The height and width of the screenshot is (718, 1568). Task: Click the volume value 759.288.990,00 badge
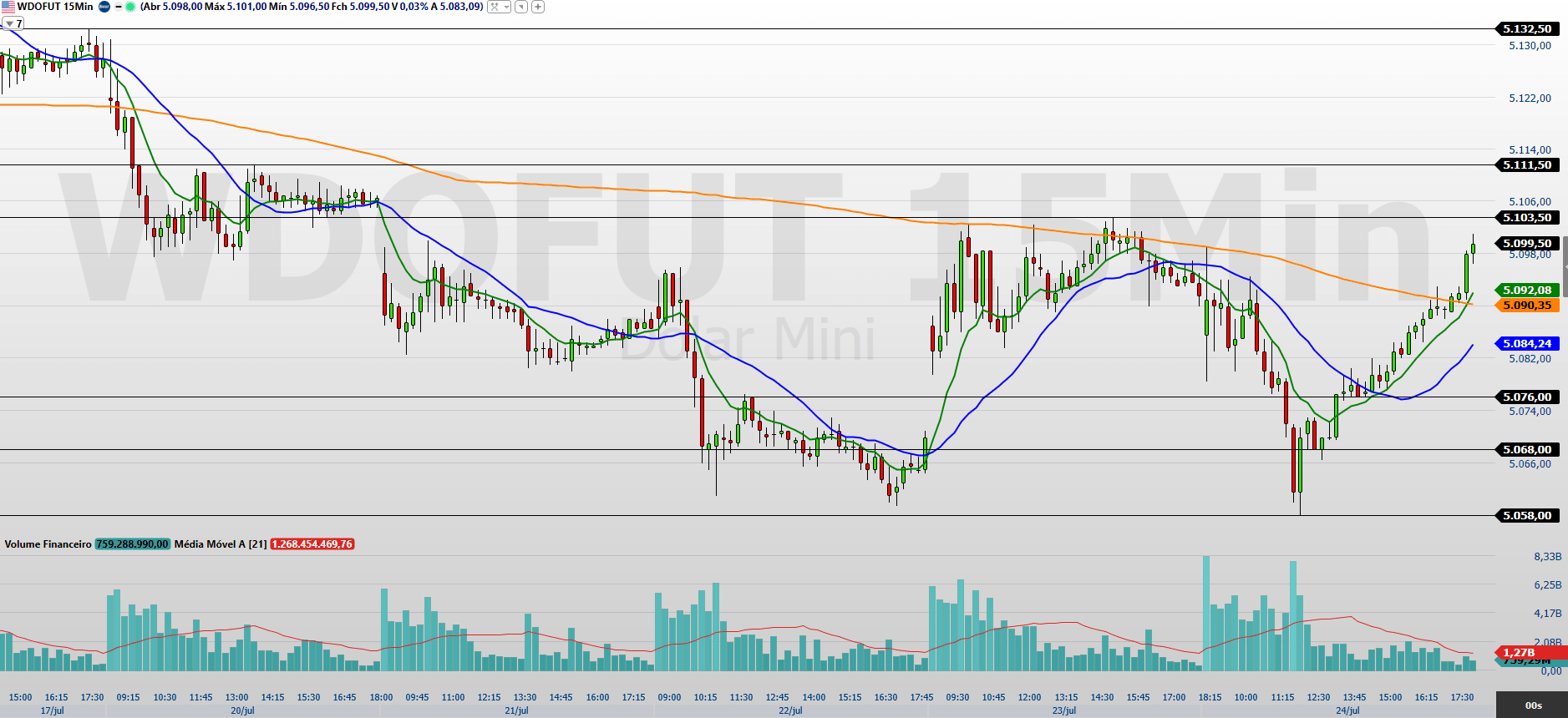(132, 544)
